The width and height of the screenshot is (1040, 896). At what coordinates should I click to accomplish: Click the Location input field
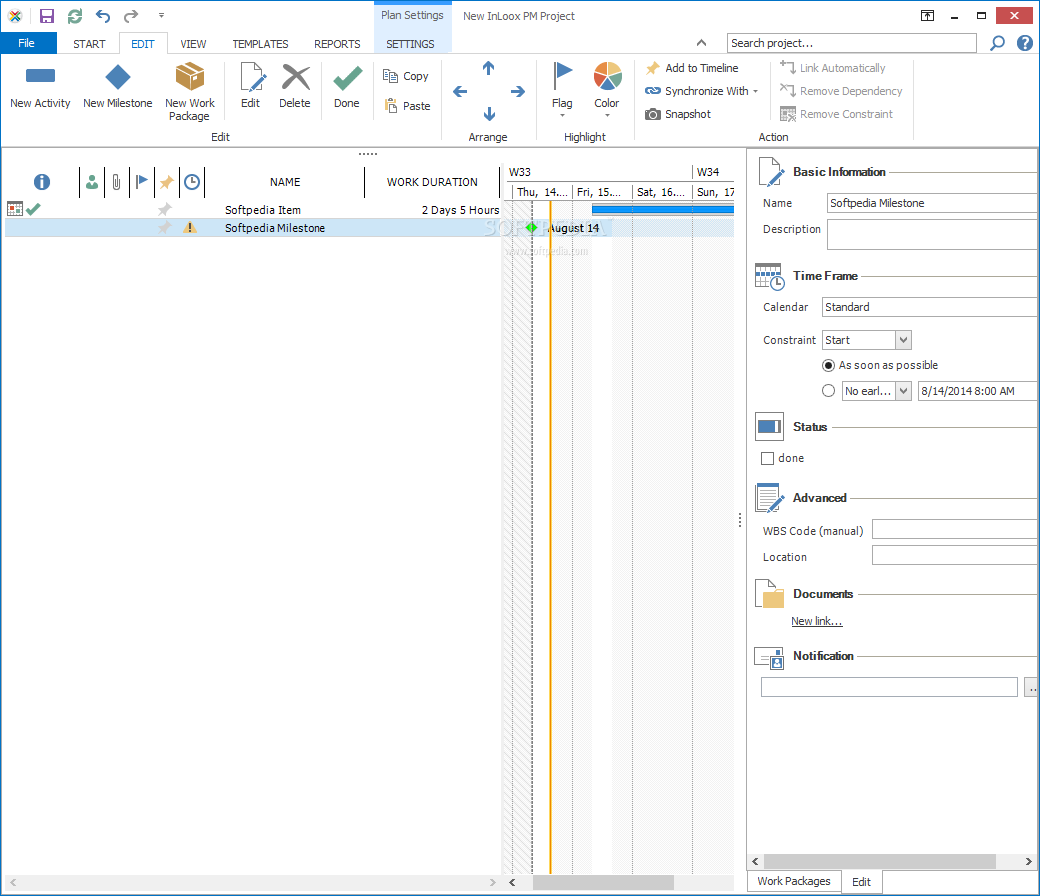(954, 555)
